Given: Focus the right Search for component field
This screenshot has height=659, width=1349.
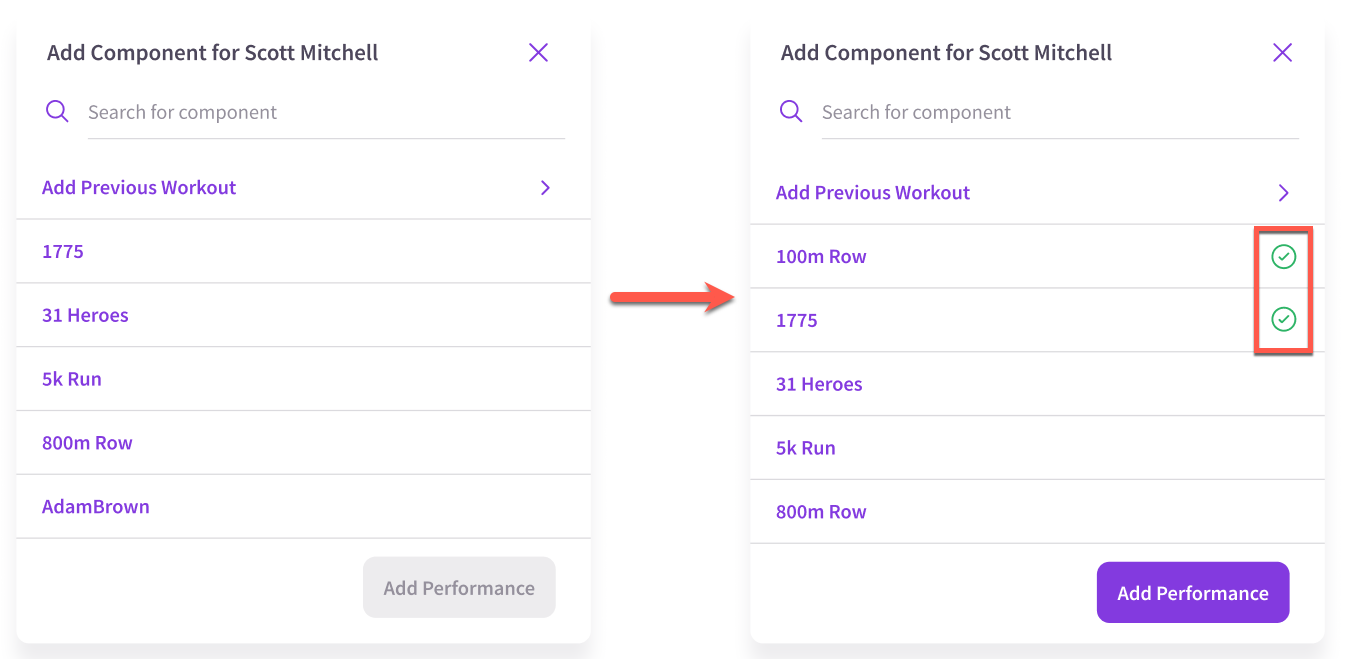Looking at the screenshot, I should point(1060,112).
